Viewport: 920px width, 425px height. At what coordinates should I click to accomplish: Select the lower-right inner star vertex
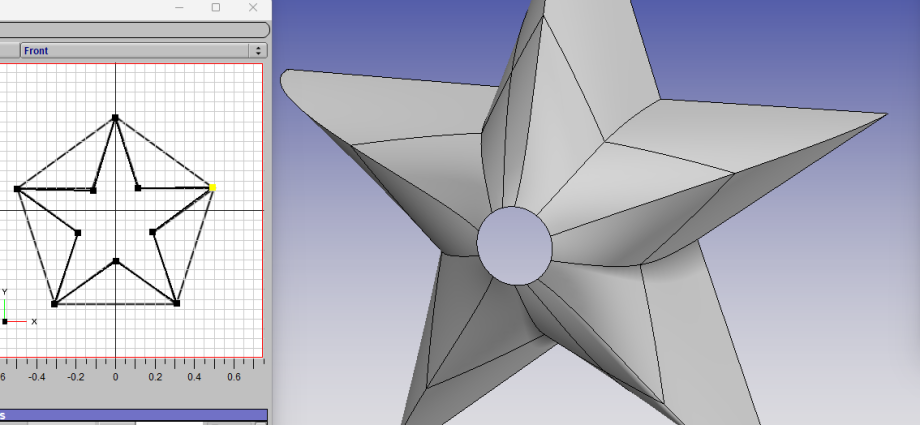(x=153, y=232)
